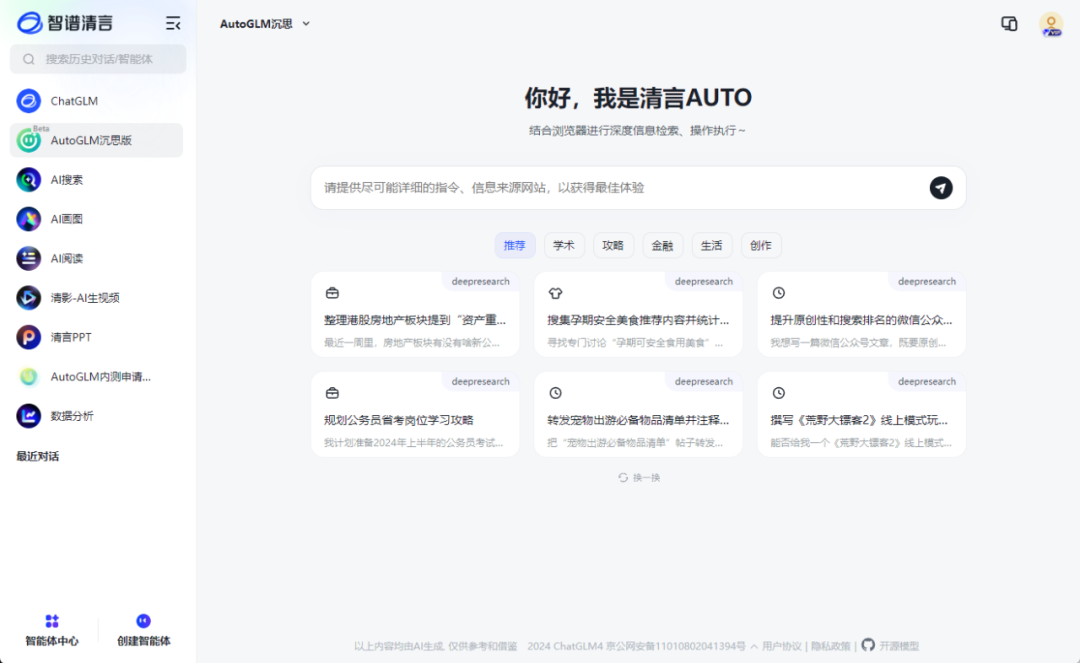Open the multi-device icon at top right
This screenshot has height=663, width=1080.
pos(1009,23)
